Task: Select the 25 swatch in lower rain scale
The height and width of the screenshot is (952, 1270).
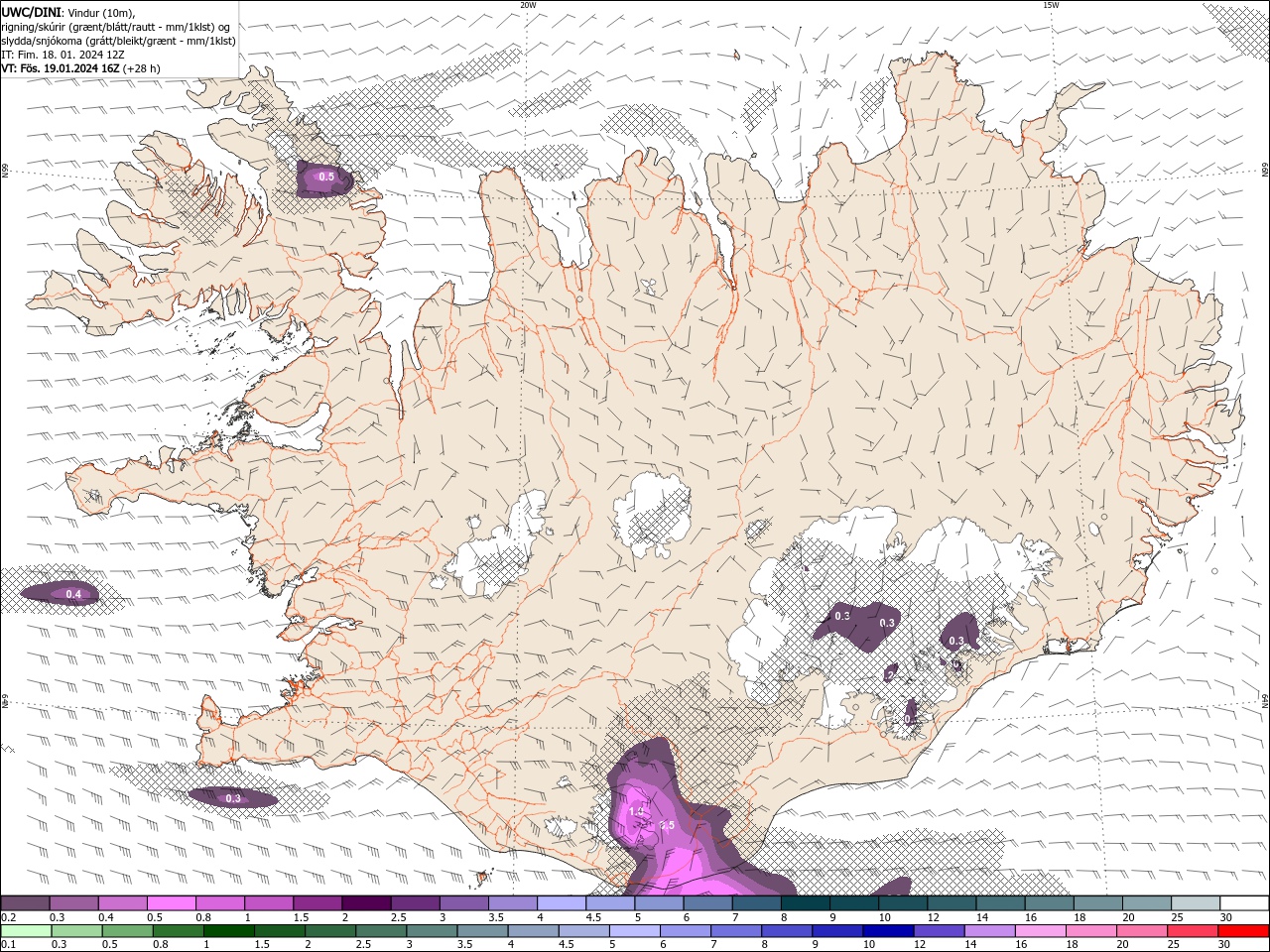Action: point(1193,931)
